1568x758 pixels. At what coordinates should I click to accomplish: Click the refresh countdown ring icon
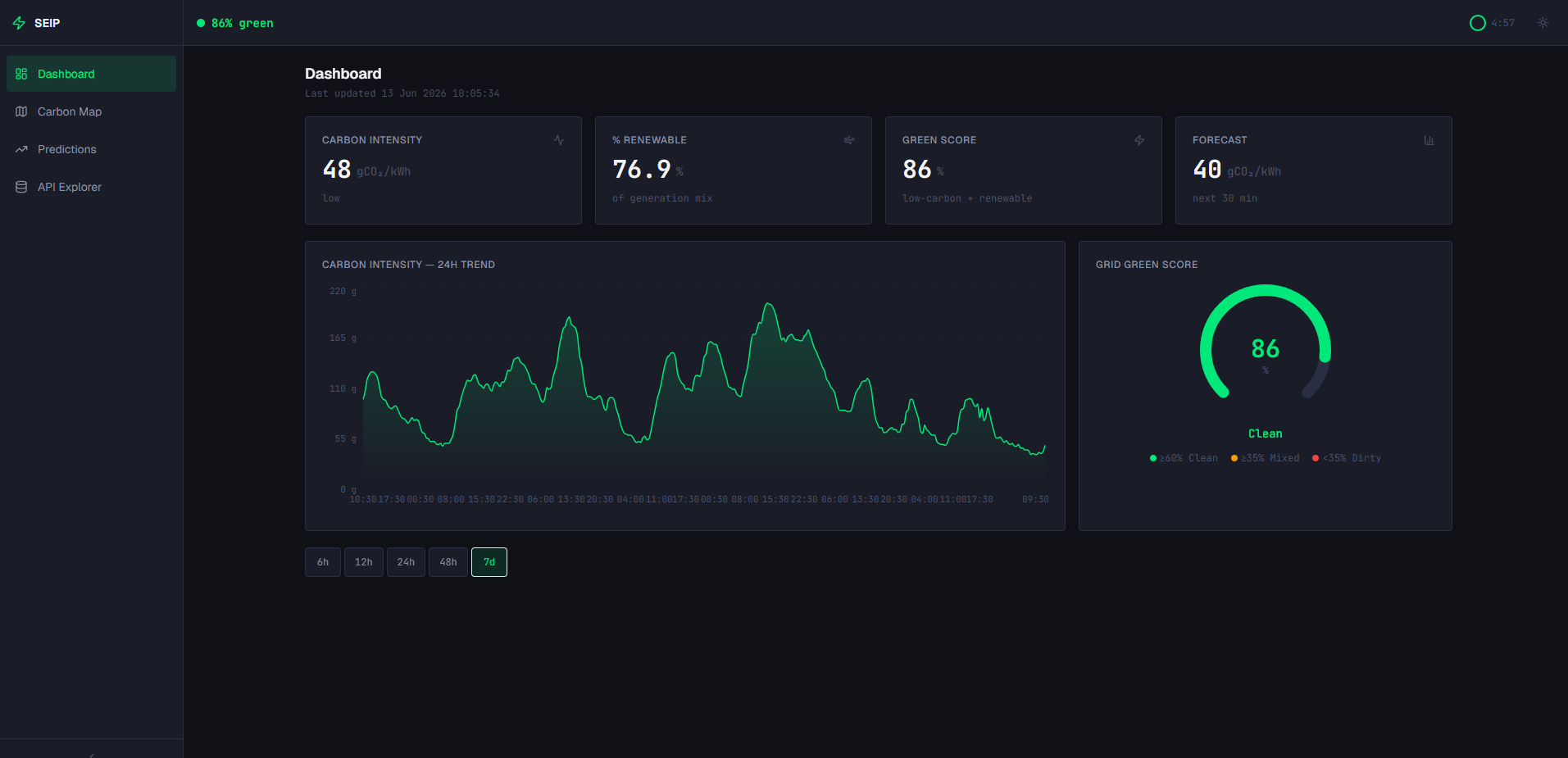pyautogui.click(x=1478, y=23)
